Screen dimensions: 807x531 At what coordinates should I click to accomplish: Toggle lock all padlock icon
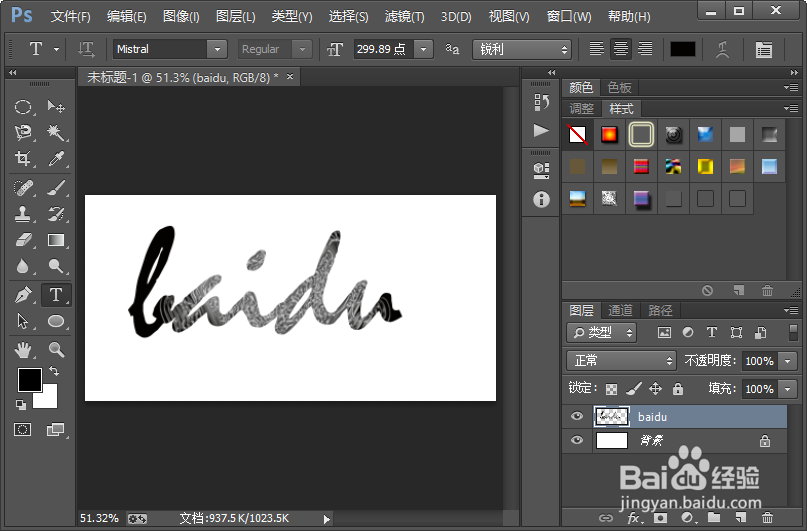[678, 388]
